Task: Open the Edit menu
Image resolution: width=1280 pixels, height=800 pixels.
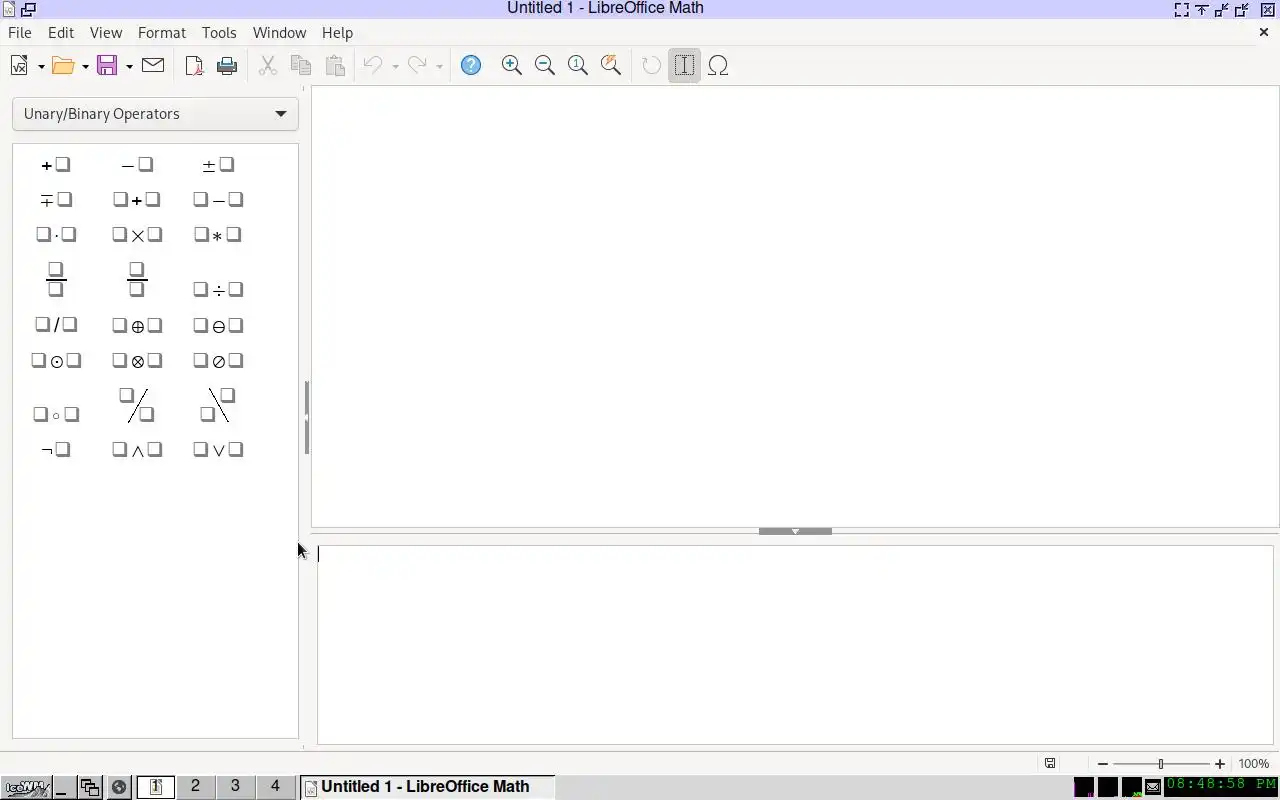Action: (61, 33)
